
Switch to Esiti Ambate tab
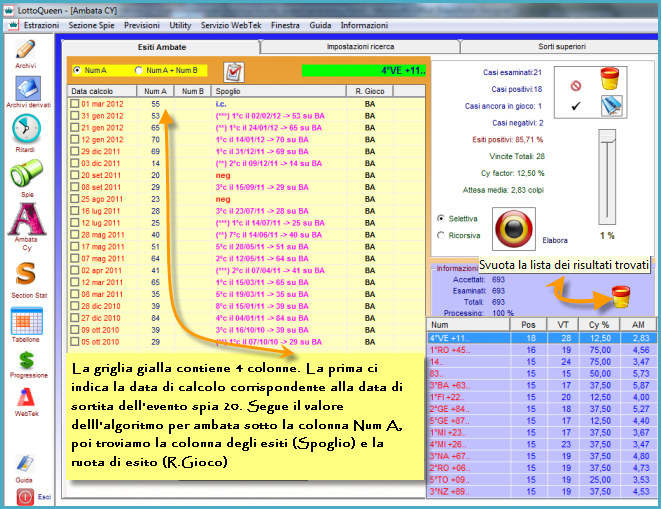pyautogui.click(x=161, y=47)
